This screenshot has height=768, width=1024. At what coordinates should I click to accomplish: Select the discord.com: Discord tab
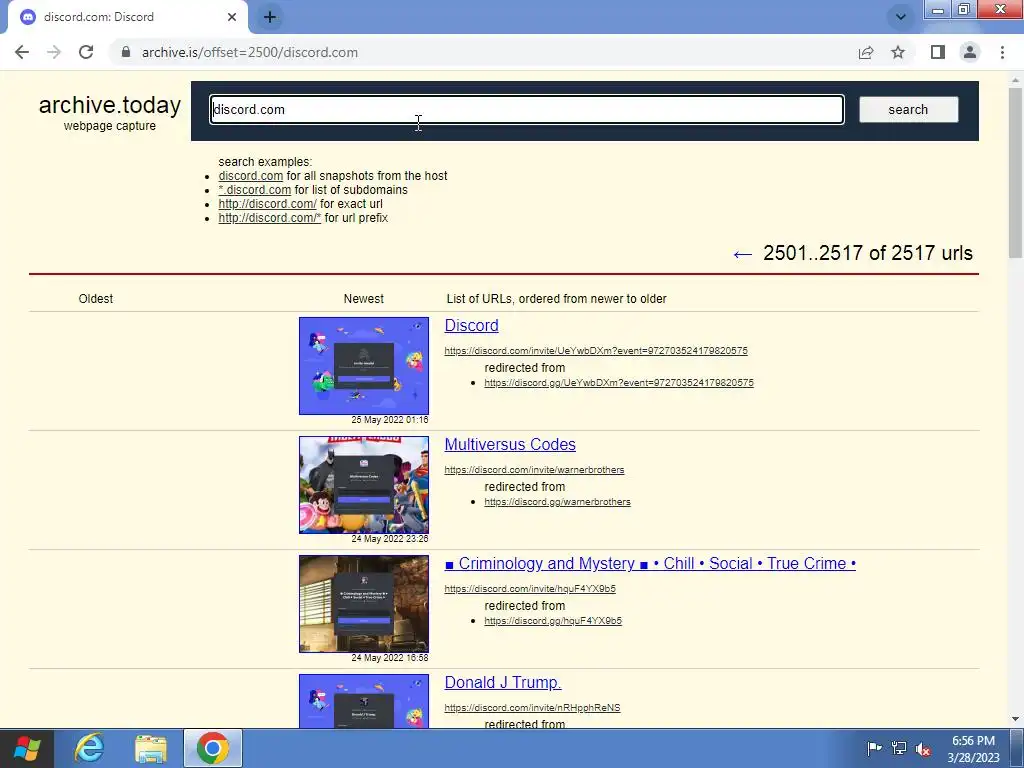[x=127, y=17]
